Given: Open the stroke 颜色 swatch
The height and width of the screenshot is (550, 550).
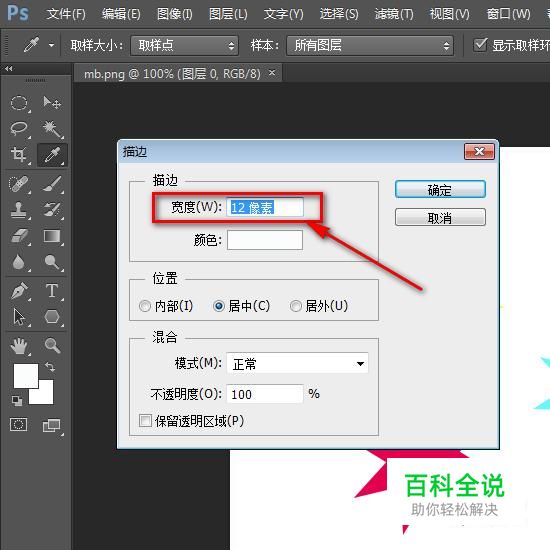Looking at the screenshot, I should pos(265,240).
